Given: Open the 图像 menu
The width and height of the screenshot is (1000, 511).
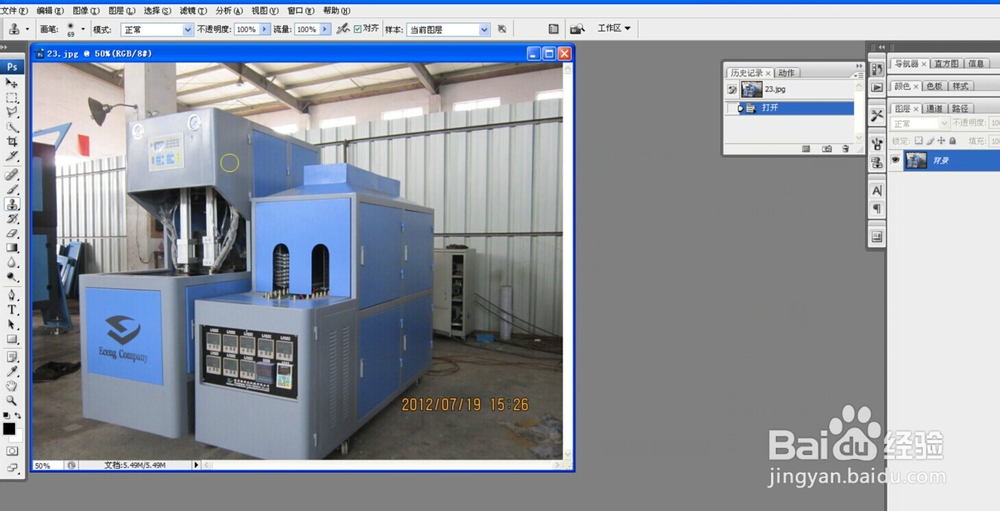Looking at the screenshot, I should tap(85, 11).
